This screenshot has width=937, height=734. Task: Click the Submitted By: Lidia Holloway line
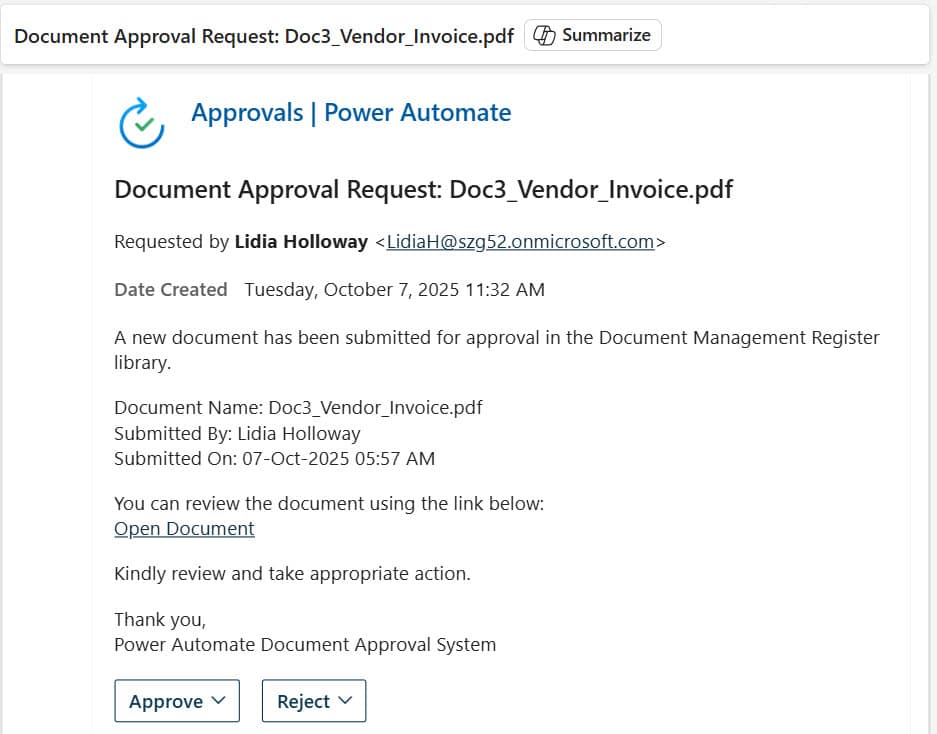click(x=237, y=433)
